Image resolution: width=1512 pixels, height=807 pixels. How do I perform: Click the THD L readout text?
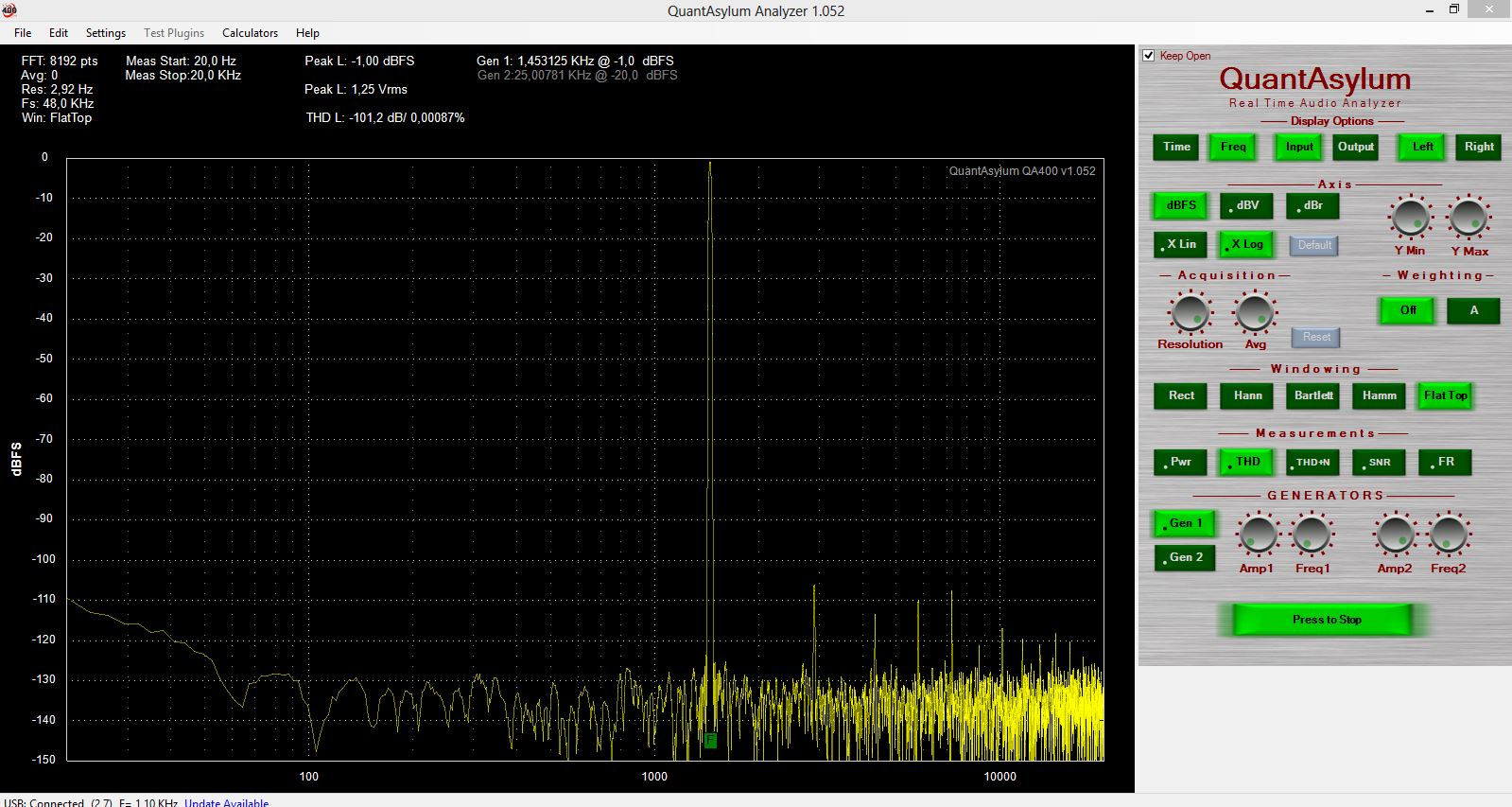coord(385,117)
